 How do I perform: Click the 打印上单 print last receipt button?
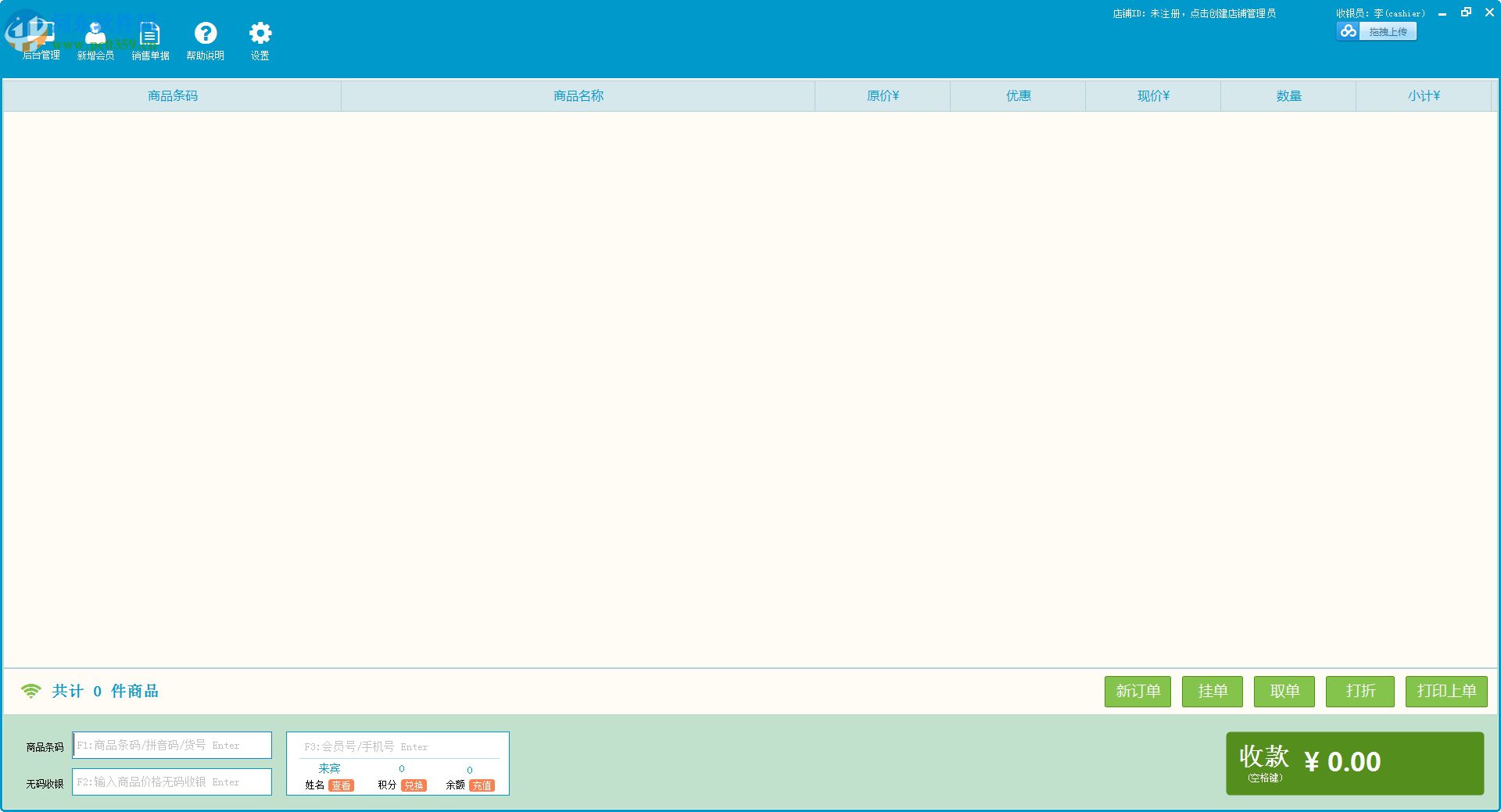[x=1446, y=692]
